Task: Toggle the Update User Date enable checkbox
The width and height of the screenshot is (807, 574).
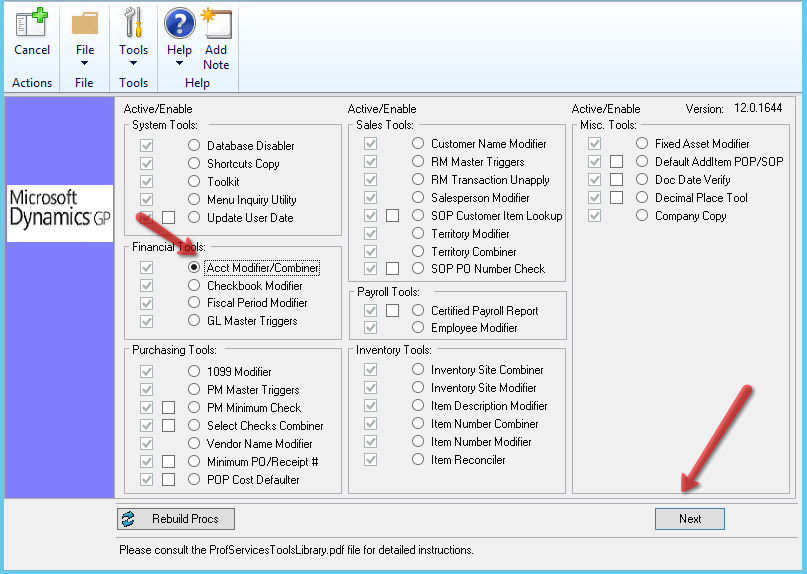Action: click(x=168, y=217)
